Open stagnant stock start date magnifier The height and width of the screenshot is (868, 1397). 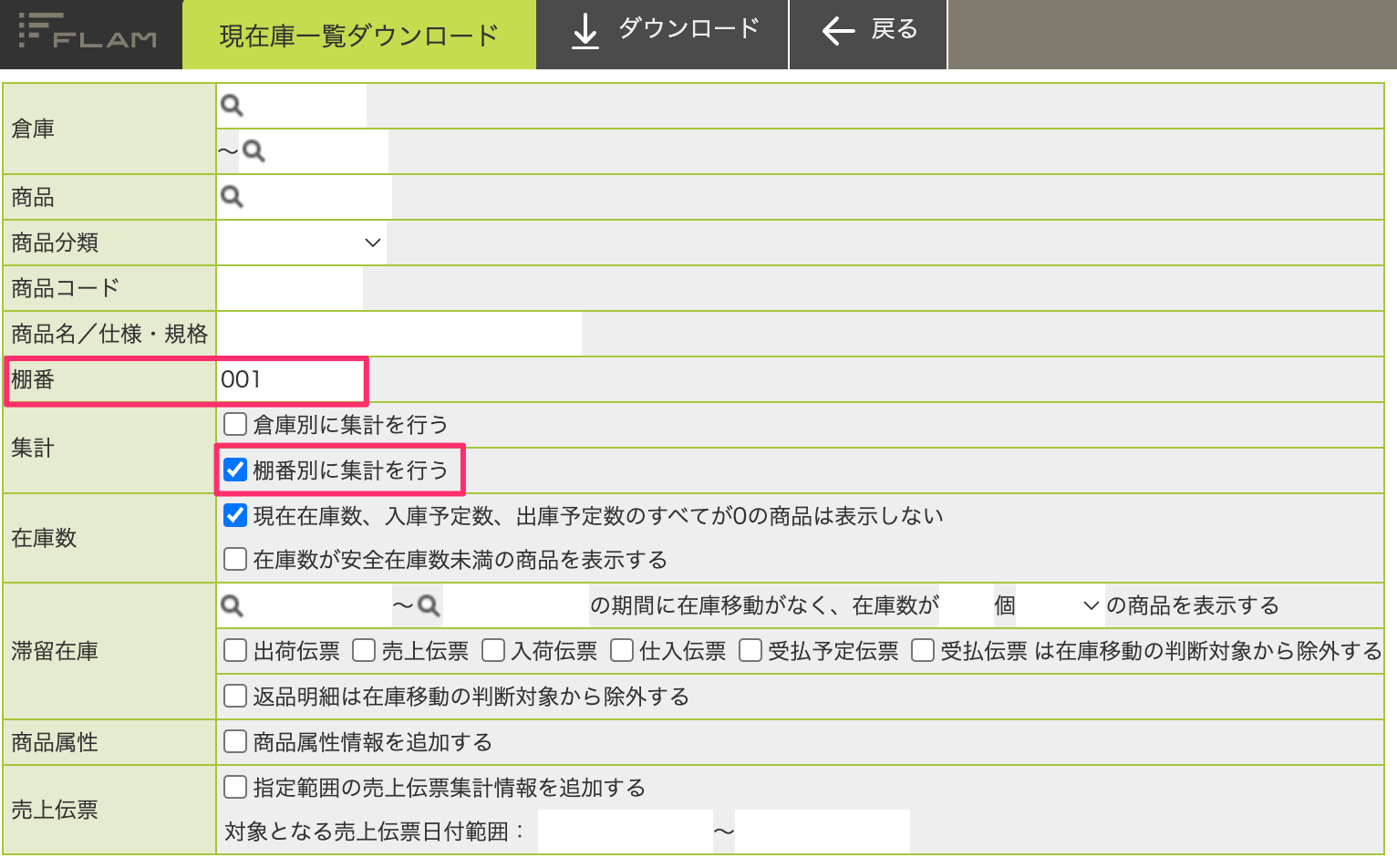point(232,605)
